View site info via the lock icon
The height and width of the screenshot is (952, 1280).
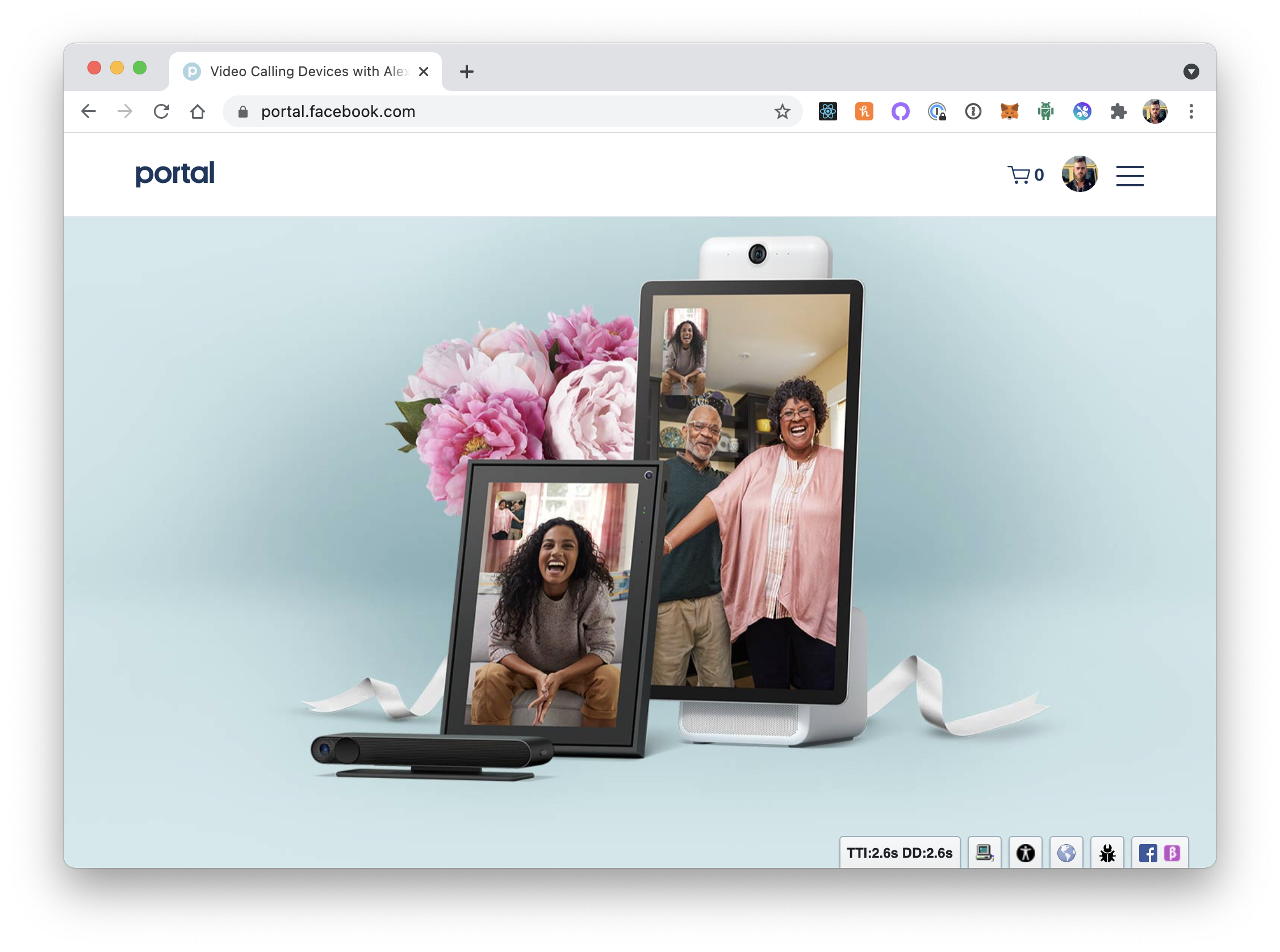(243, 112)
